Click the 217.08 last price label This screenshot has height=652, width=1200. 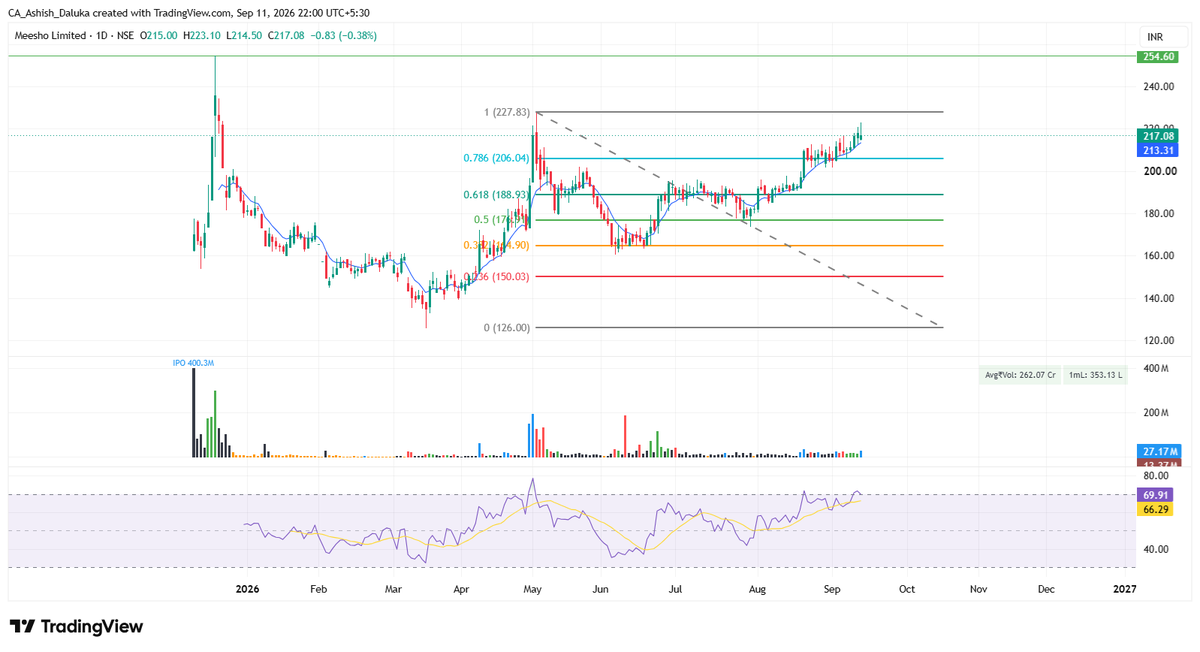click(1158, 136)
